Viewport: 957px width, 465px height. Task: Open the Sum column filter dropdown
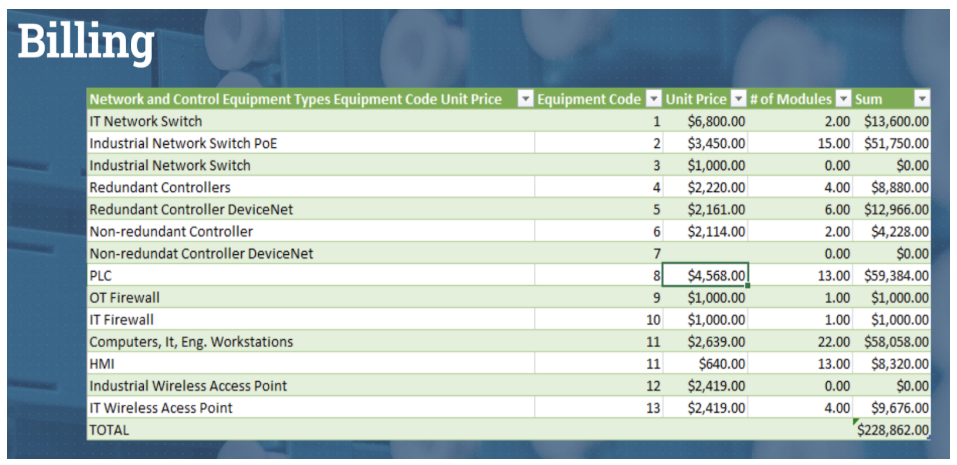point(921,99)
